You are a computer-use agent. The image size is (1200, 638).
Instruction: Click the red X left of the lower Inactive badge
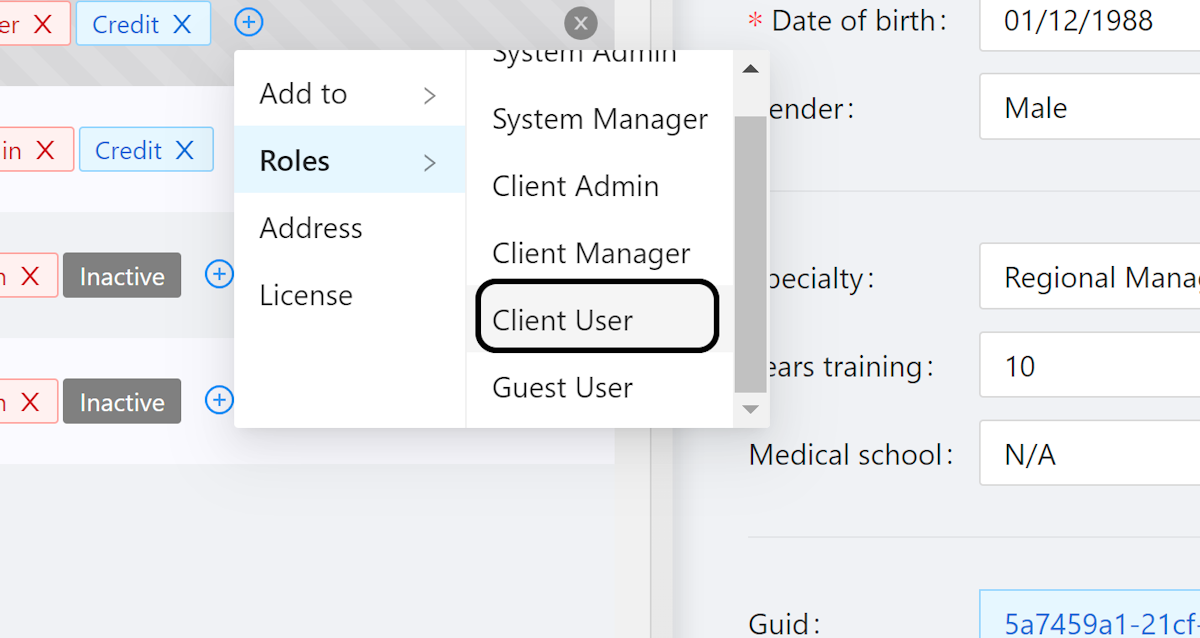30,402
